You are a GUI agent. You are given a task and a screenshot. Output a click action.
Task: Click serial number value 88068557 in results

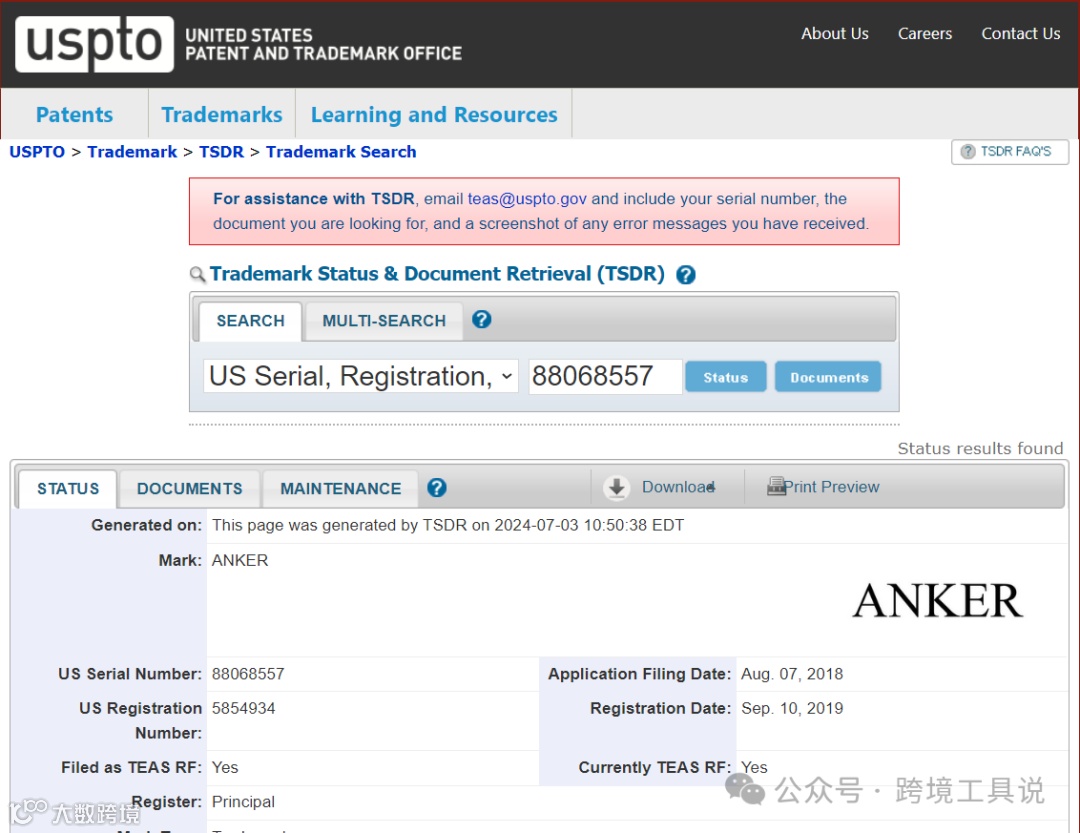[248, 674]
